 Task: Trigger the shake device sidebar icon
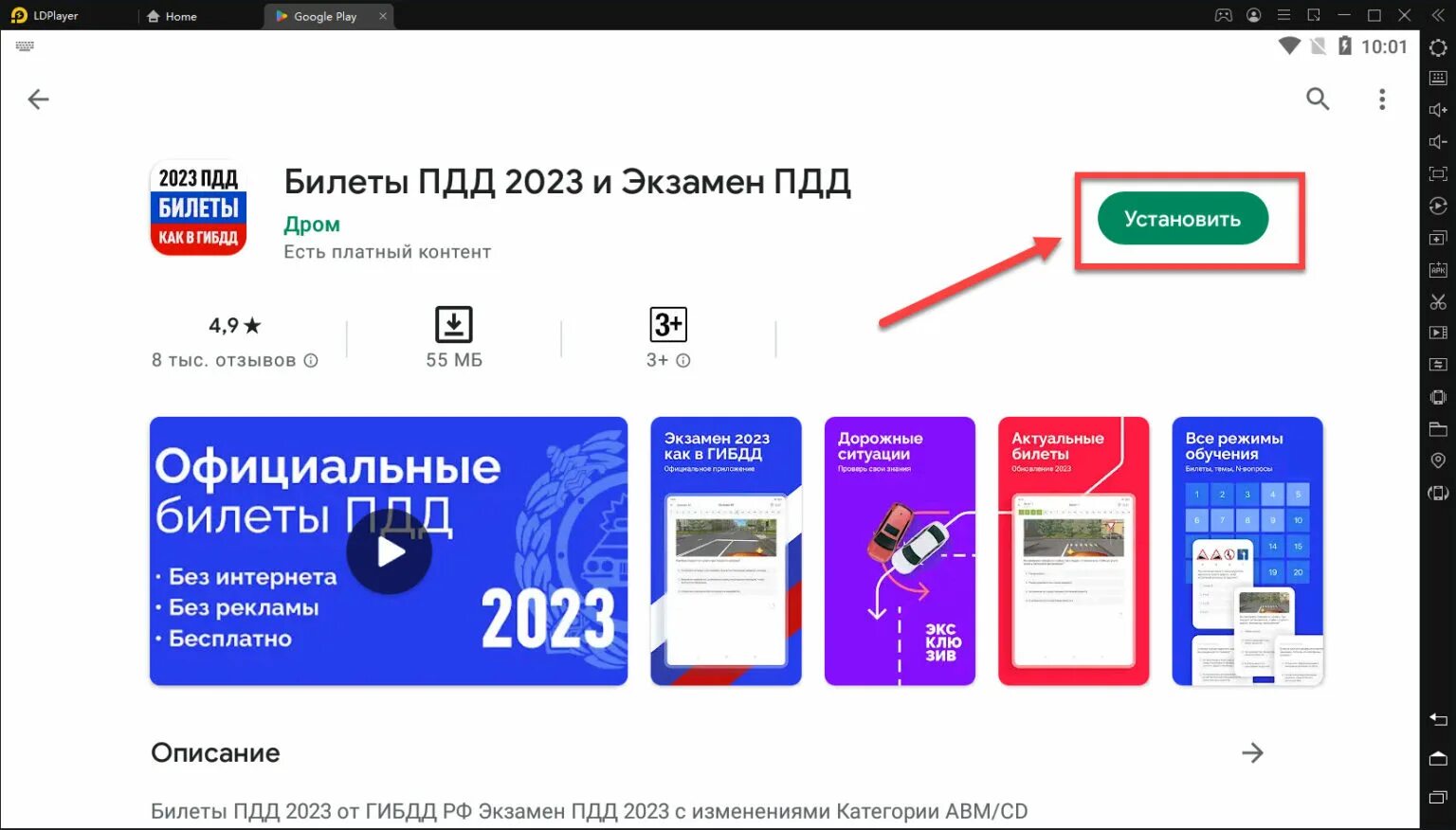tap(1438, 397)
